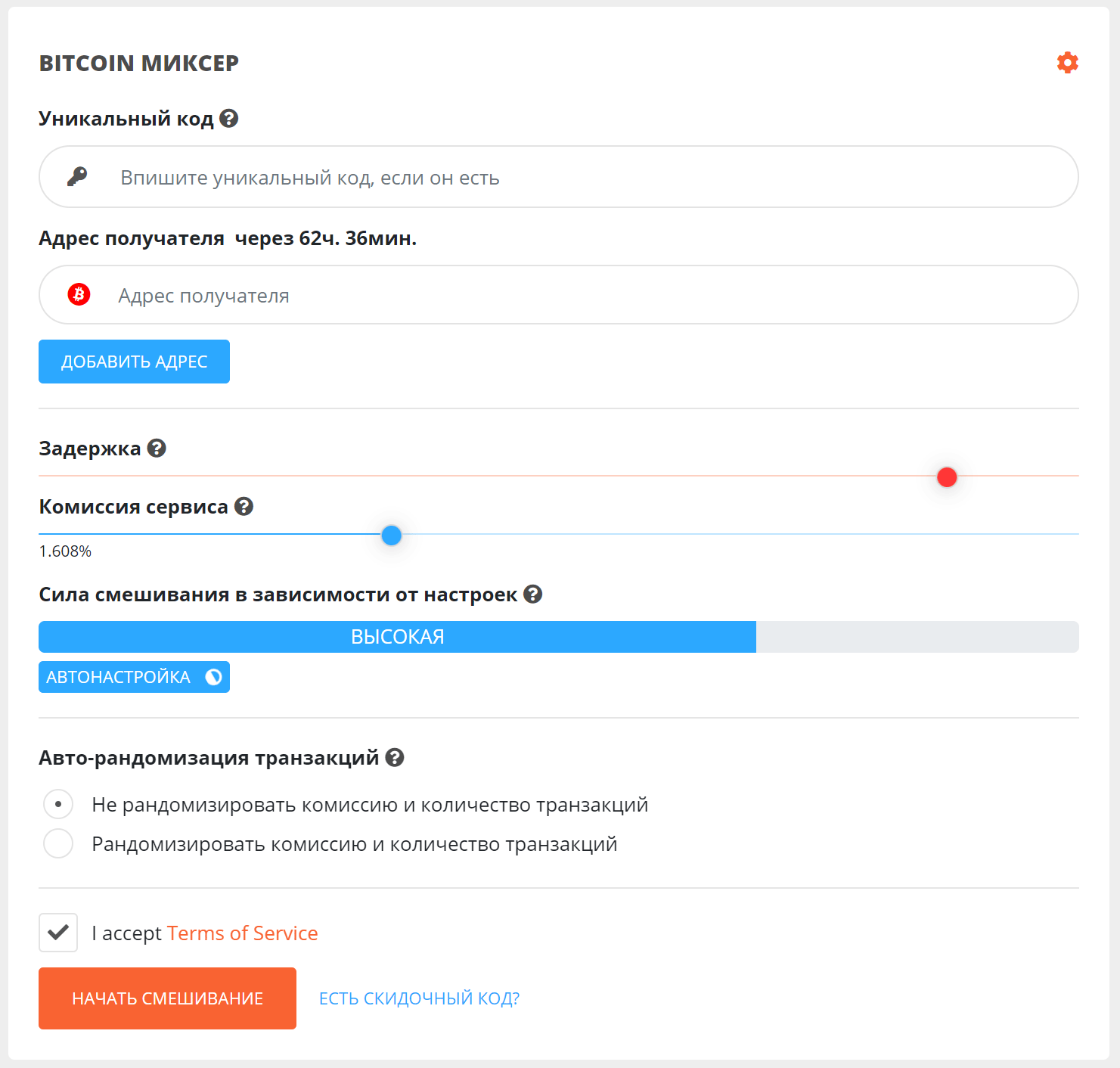Click help icon beside Сила смешивания
This screenshot has width=1120, height=1068.
click(533, 595)
